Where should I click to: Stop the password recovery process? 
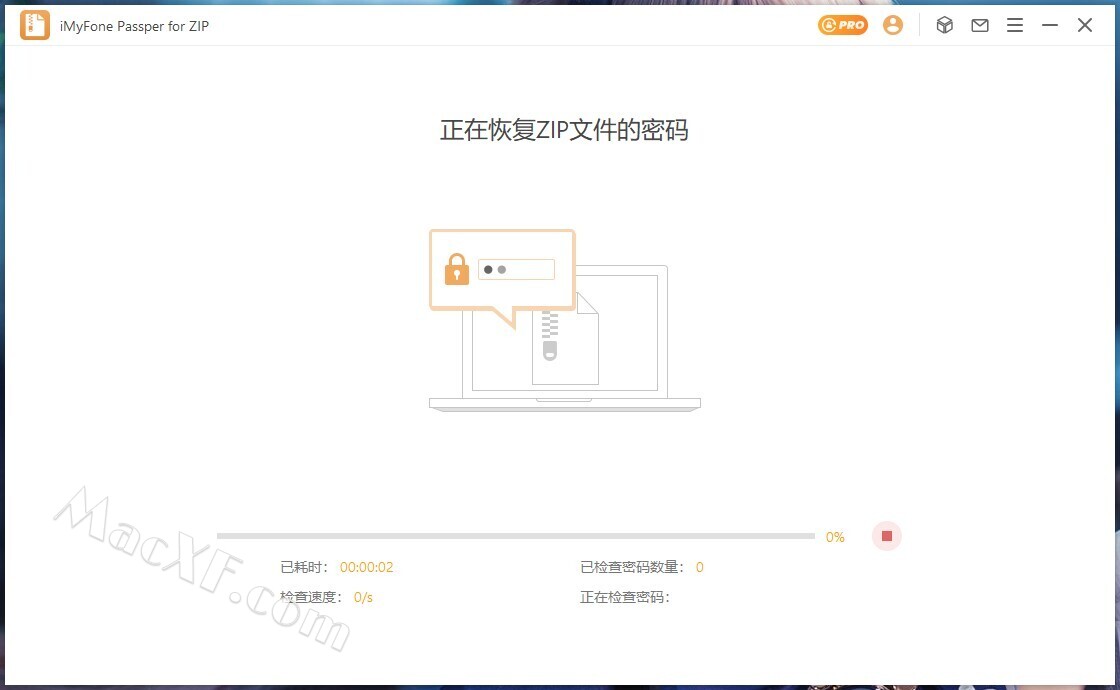point(886,536)
